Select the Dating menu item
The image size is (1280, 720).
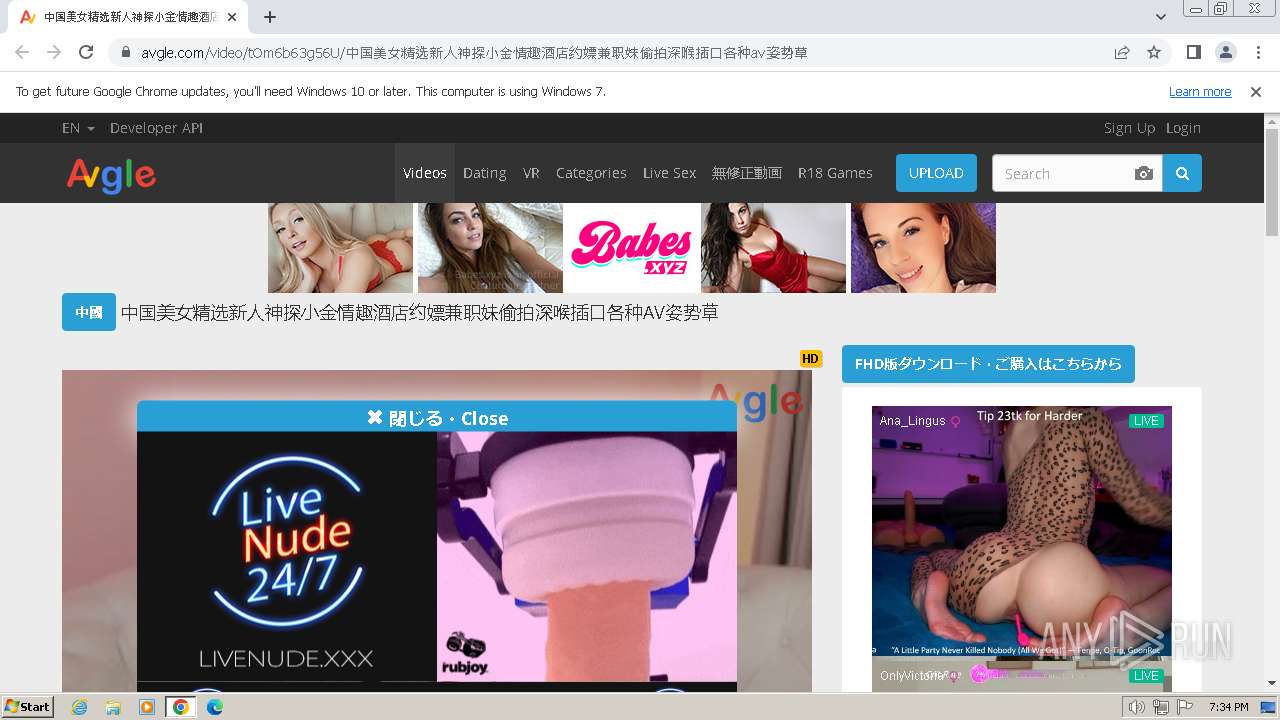[485, 173]
